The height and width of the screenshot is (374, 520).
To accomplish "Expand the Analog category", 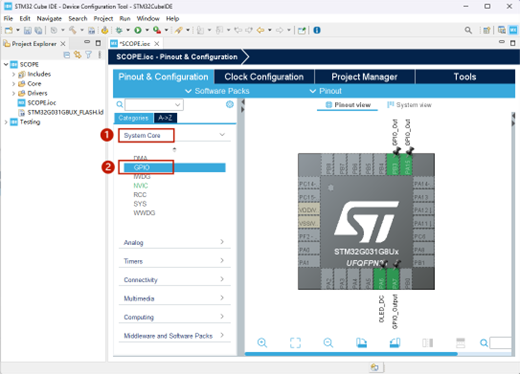I will pyautogui.click(x=222, y=242).
